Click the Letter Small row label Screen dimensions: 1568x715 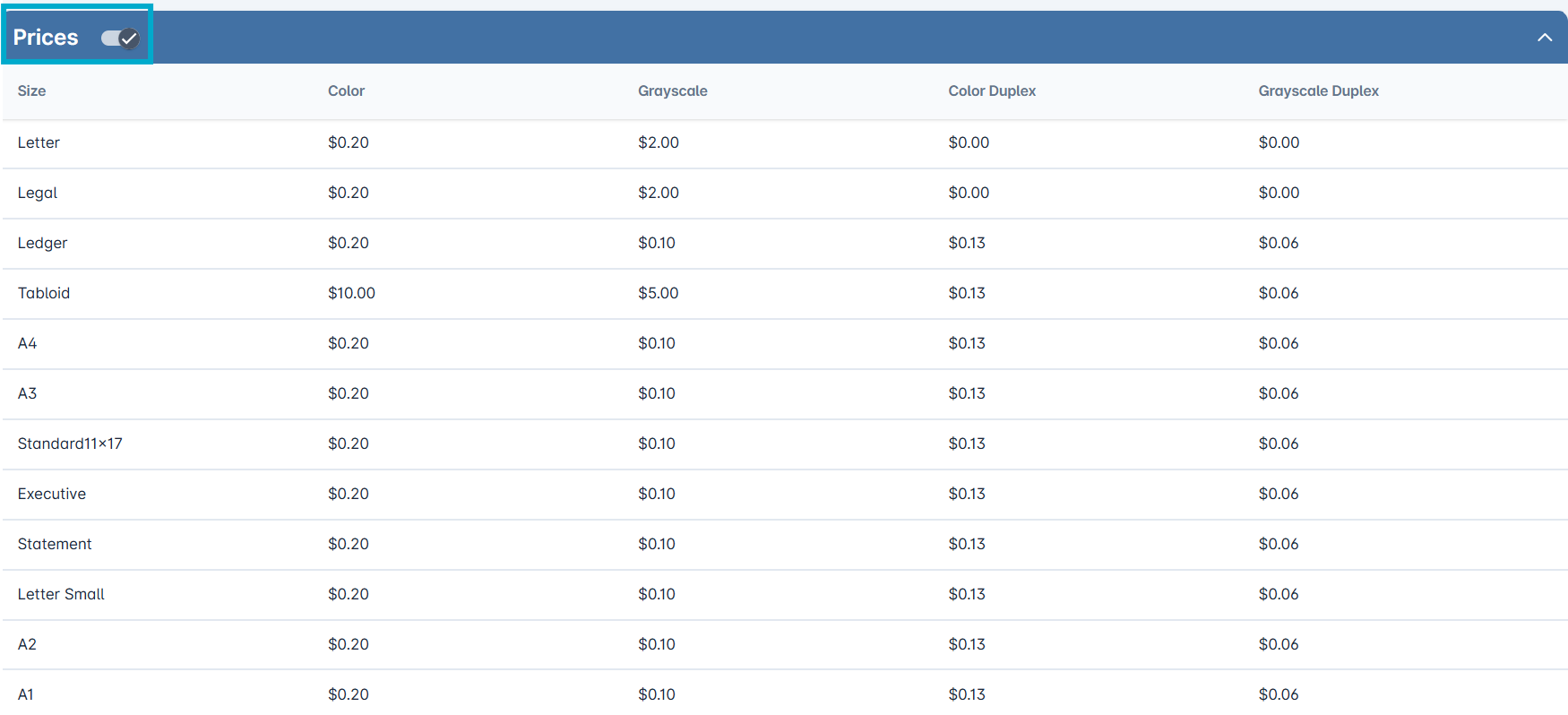coord(61,594)
